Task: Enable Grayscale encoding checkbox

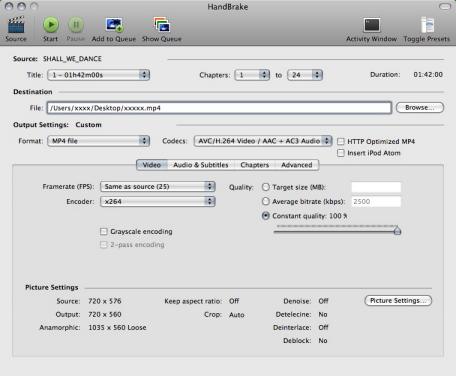Action: coord(104,231)
